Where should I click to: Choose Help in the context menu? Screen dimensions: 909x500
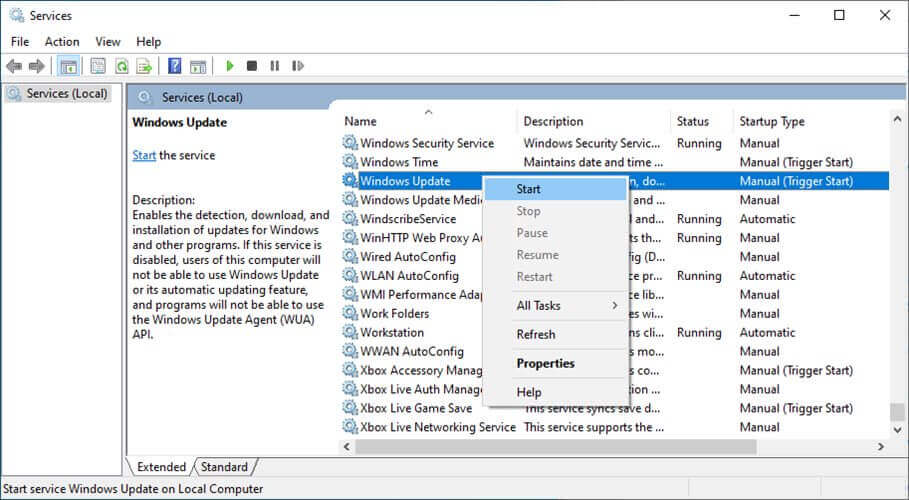point(555,392)
